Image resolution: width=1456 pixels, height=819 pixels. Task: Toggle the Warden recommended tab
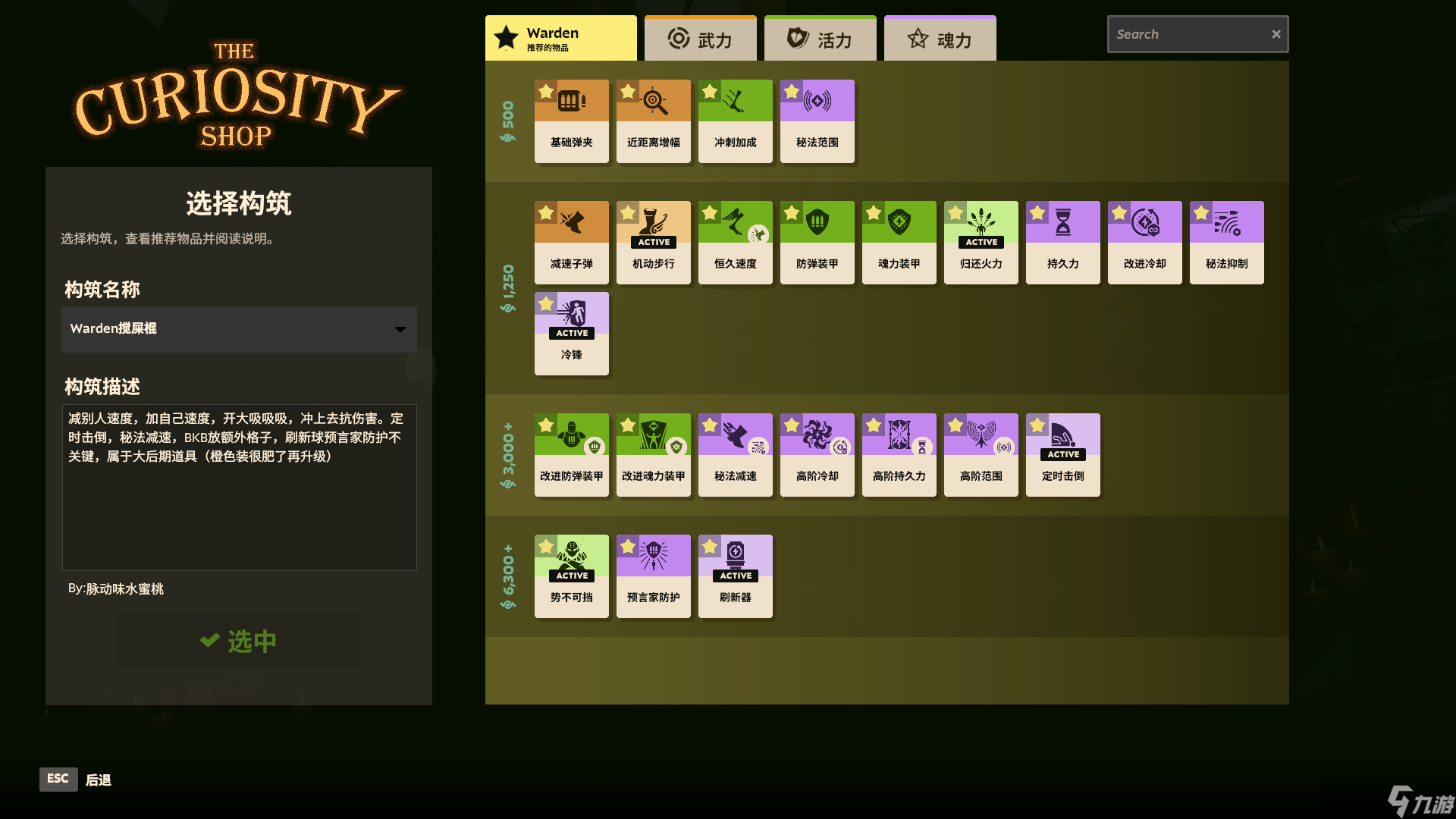pos(560,38)
